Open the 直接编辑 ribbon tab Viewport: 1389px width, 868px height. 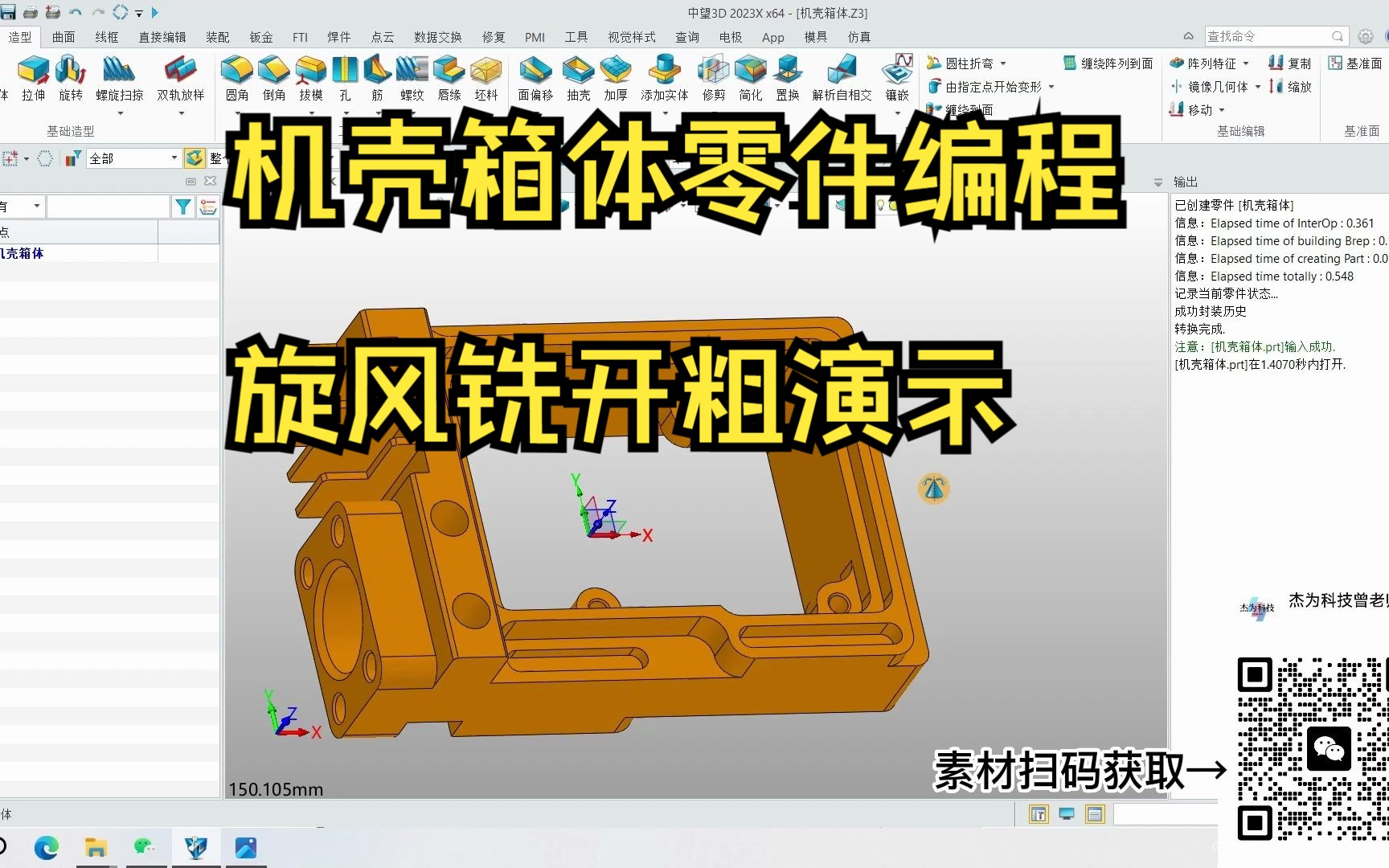pyautogui.click(x=162, y=37)
